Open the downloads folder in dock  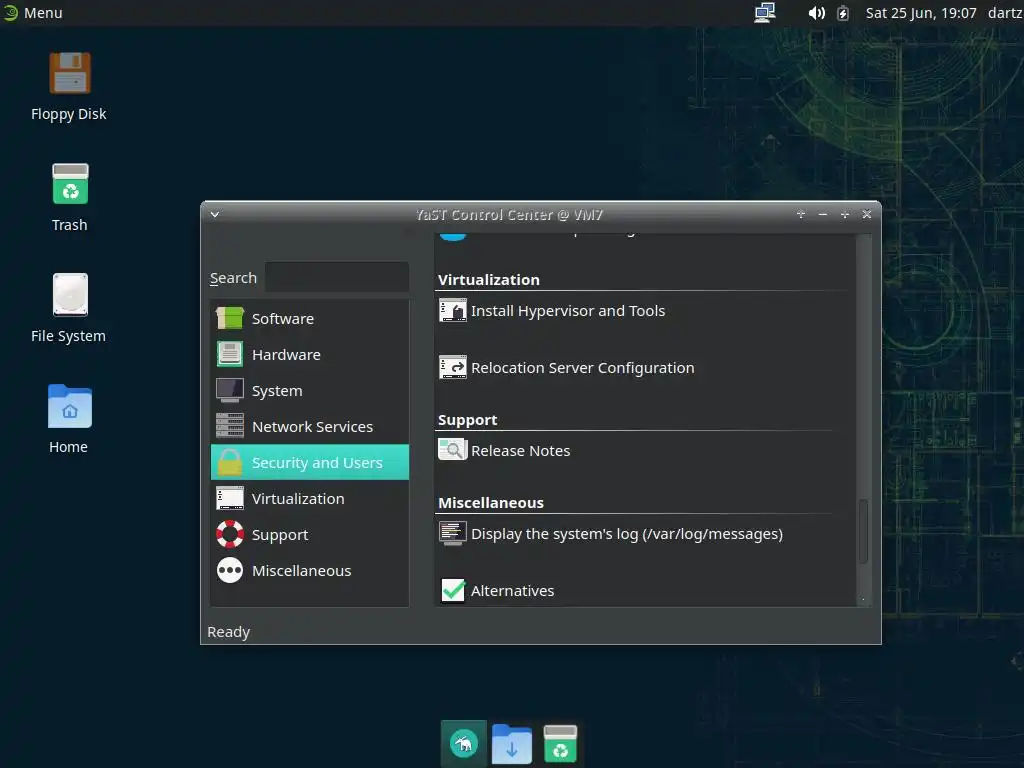pyautogui.click(x=511, y=744)
